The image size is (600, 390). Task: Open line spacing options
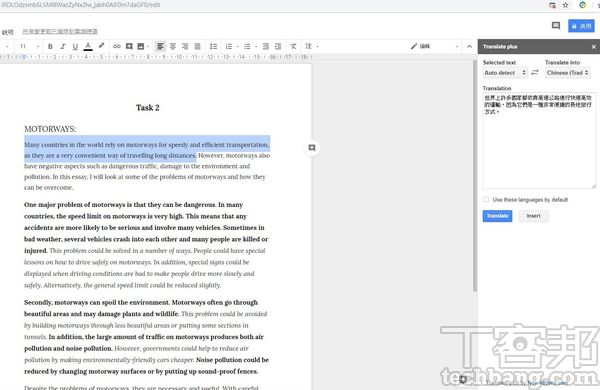click(214, 46)
